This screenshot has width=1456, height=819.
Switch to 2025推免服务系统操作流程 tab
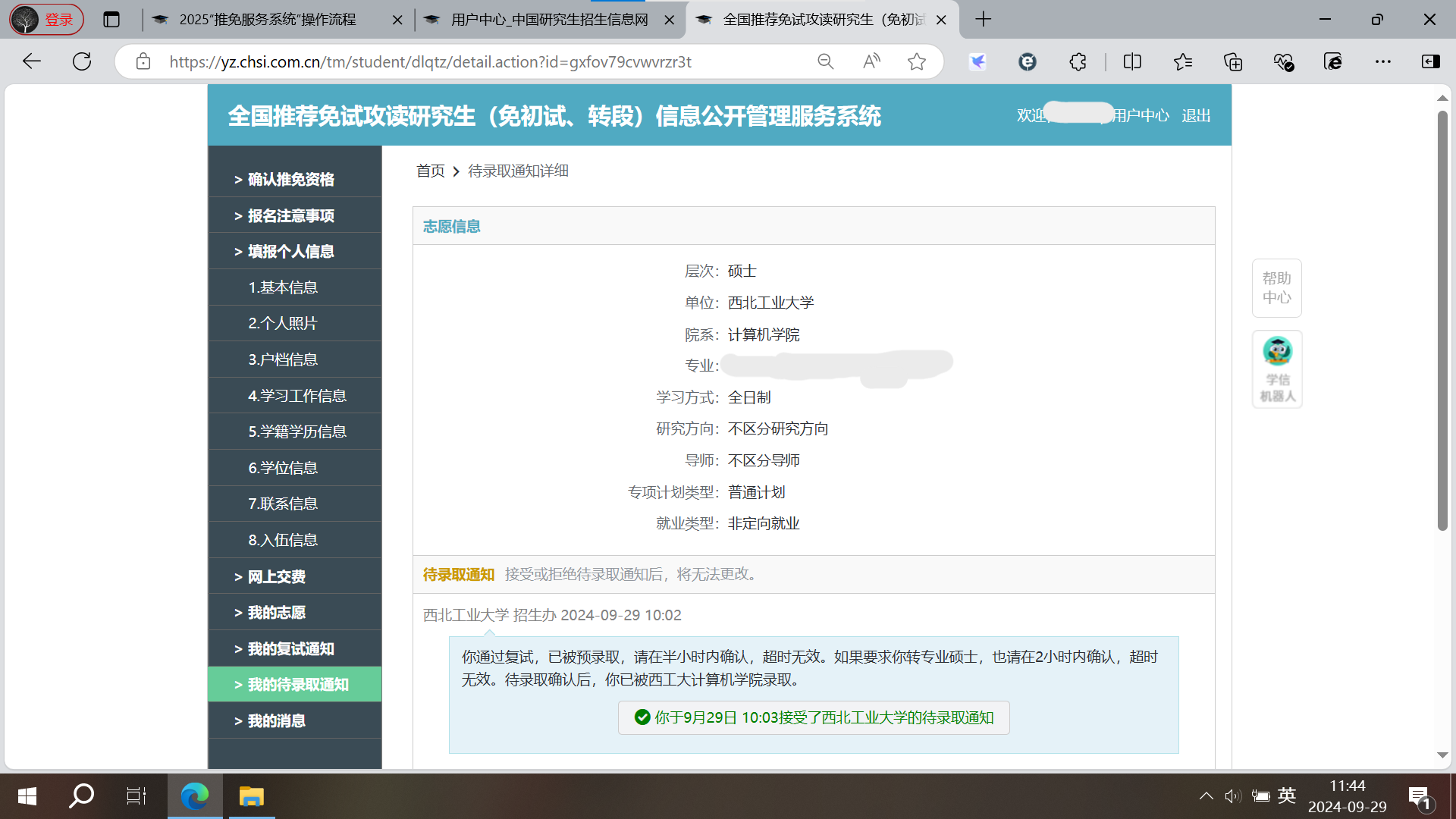[267, 20]
